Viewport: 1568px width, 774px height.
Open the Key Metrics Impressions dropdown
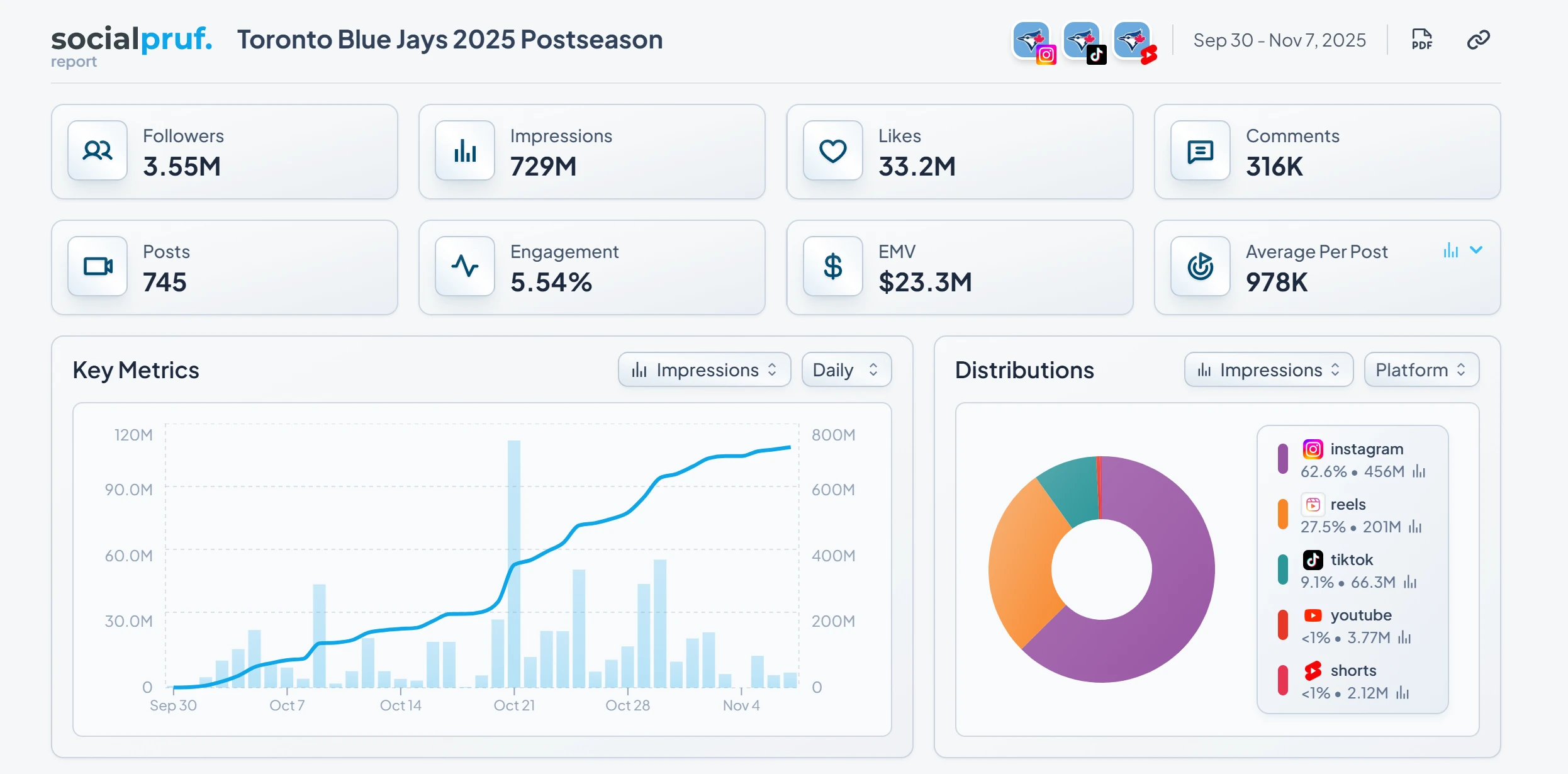(x=704, y=369)
